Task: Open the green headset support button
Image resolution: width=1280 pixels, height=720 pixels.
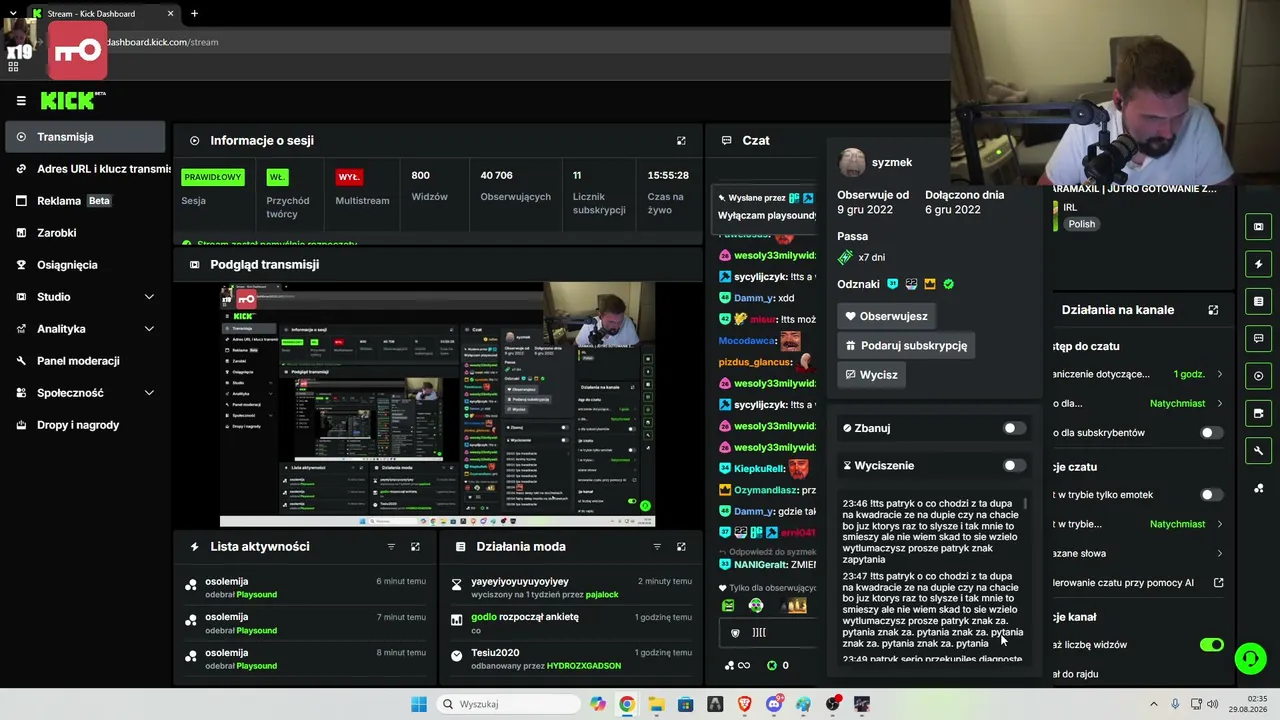Action: 1249,658
